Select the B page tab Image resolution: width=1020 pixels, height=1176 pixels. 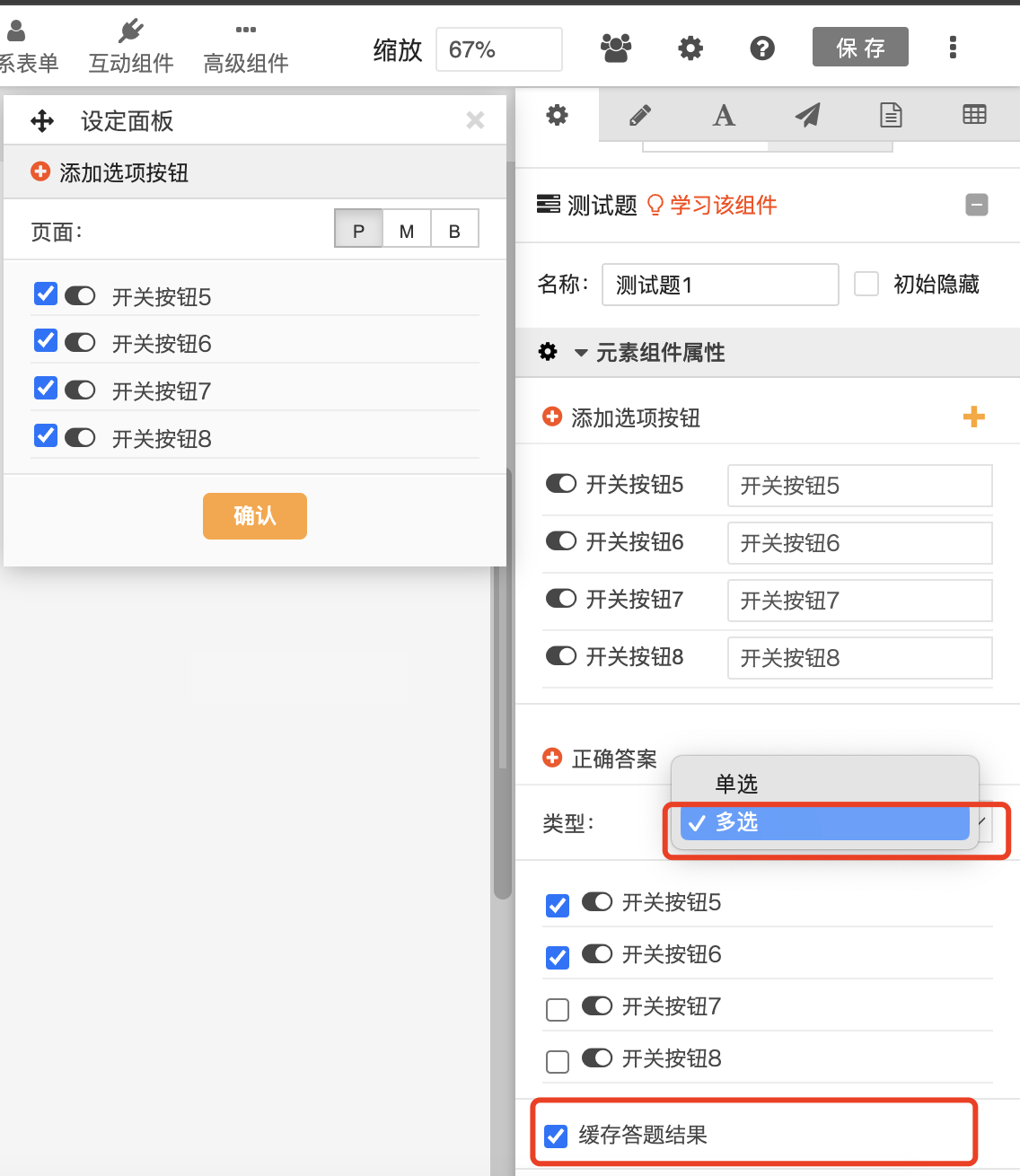454,229
